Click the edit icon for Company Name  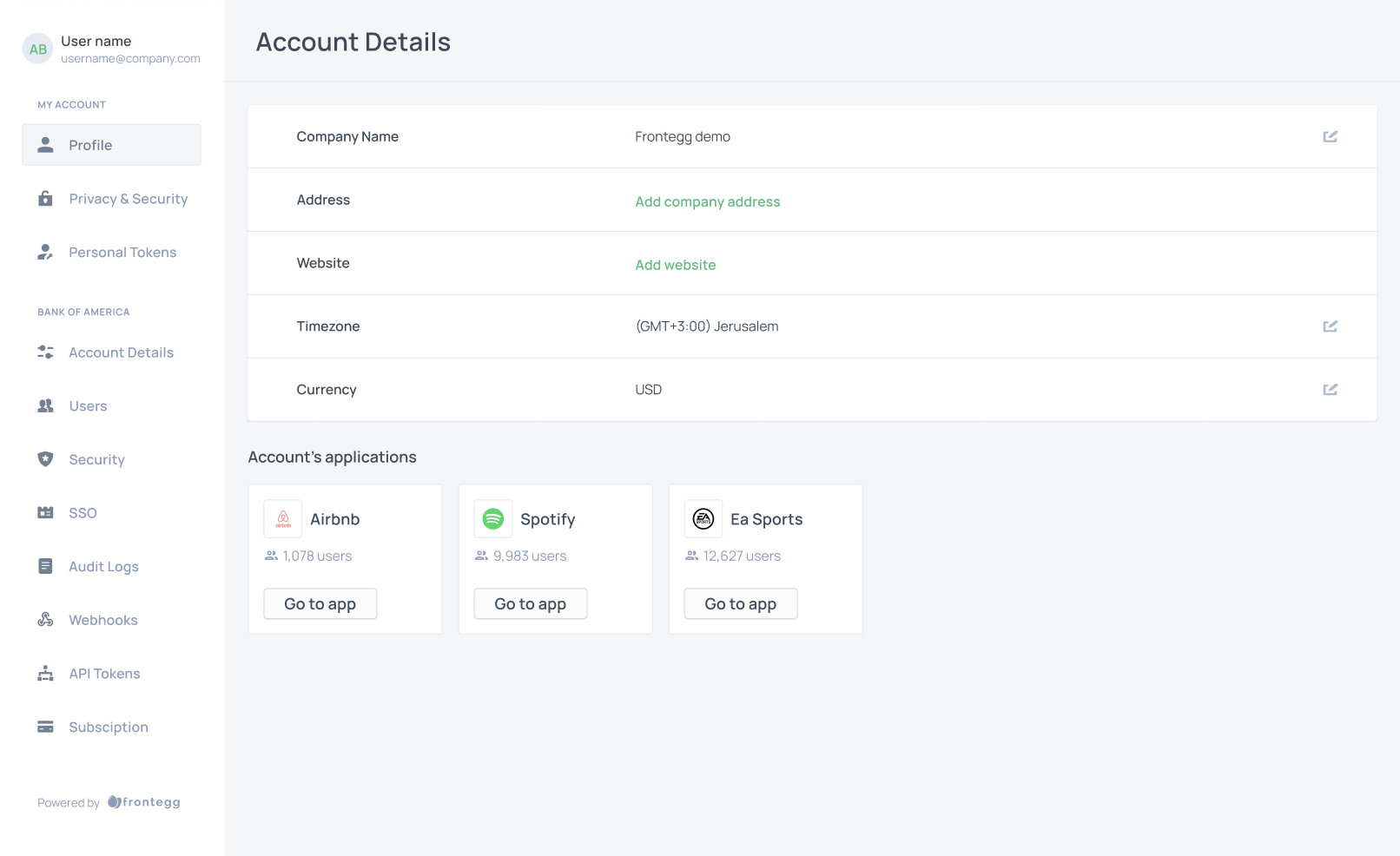tap(1330, 136)
